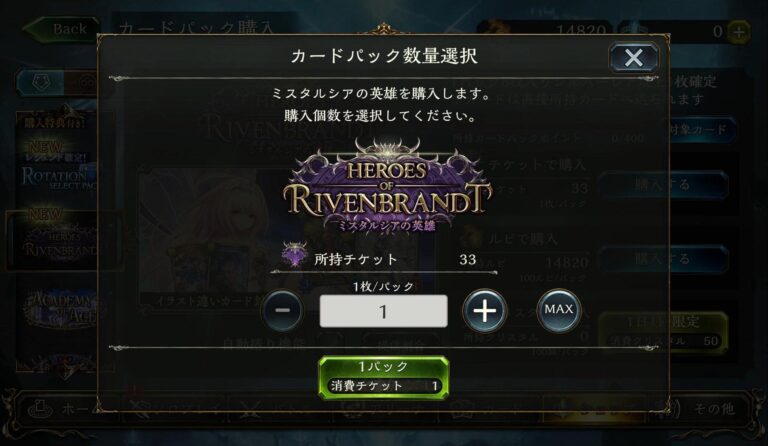This screenshot has width=768, height=446.
Task: Click the Heroes of Rivenbrandt pack logo
Action: pyautogui.click(x=387, y=186)
